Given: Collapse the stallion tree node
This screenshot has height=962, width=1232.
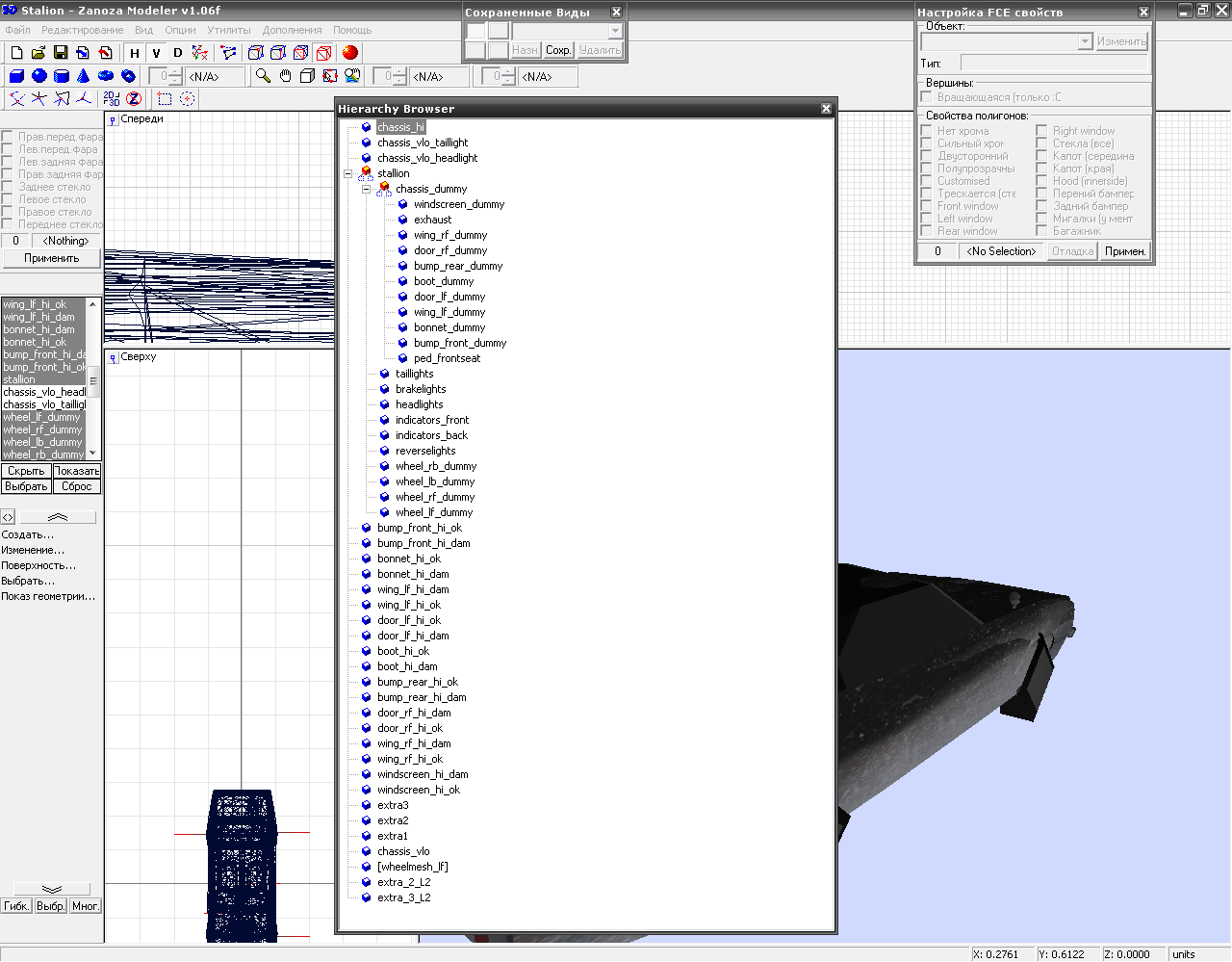Looking at the screenshot, I should (348, 173).
